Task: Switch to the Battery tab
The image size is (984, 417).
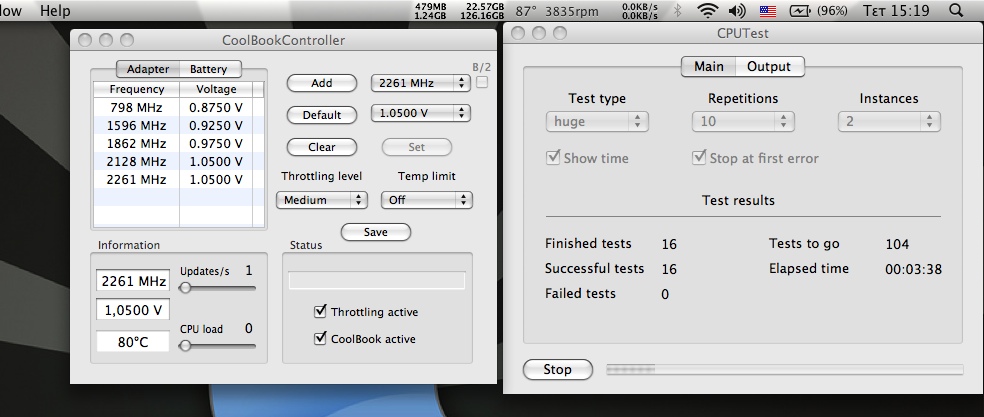Action: (x=209, y=69)
